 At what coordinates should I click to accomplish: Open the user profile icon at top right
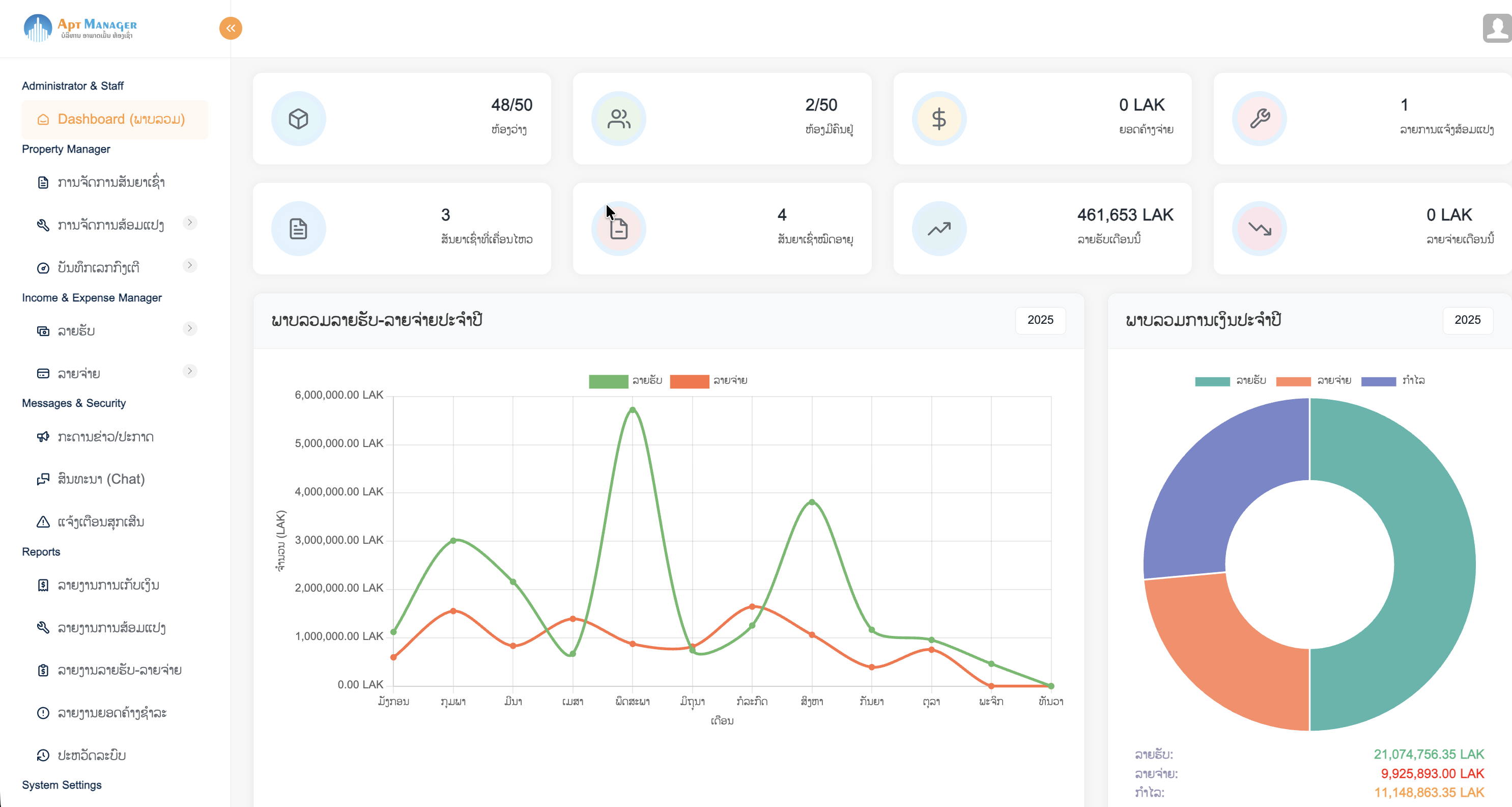(x=1494, y=28)
